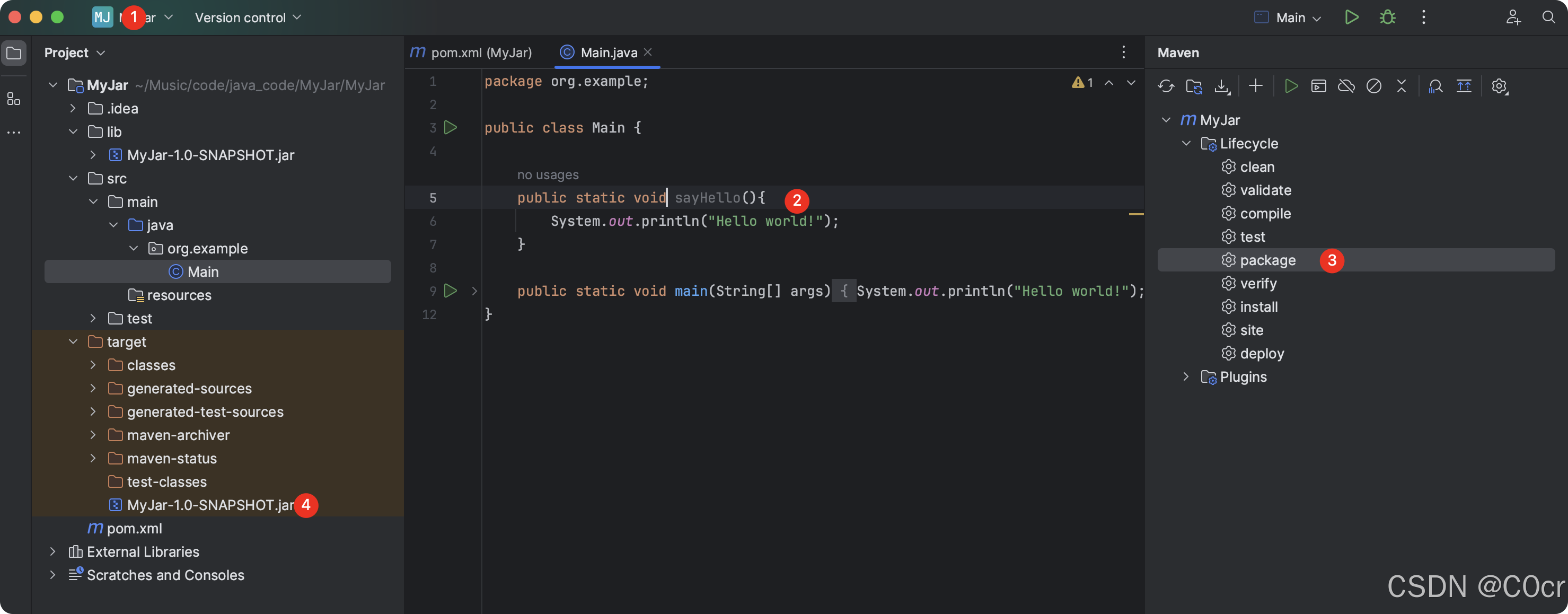Run Maven build with green play icon
1568x614 pixels.
1290,86
